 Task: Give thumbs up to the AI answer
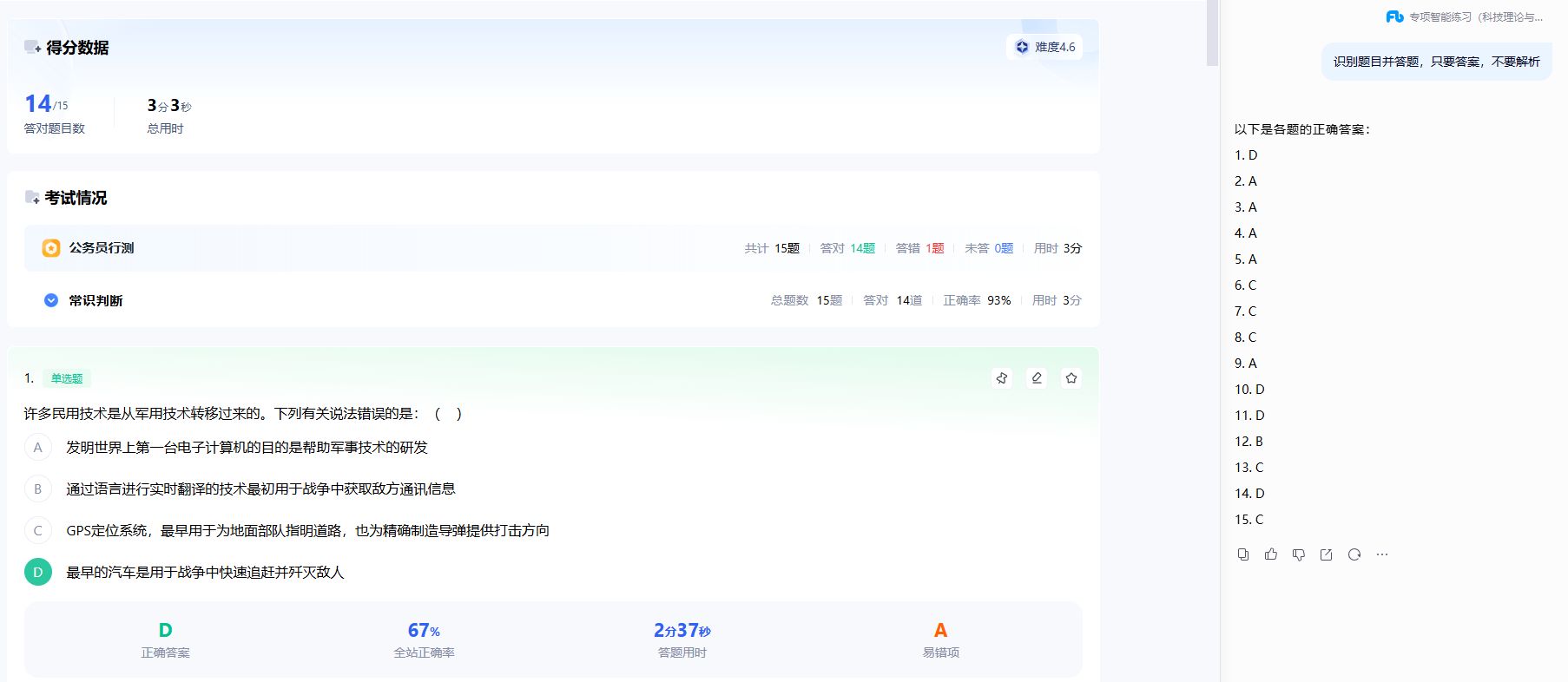(1271, 554)
